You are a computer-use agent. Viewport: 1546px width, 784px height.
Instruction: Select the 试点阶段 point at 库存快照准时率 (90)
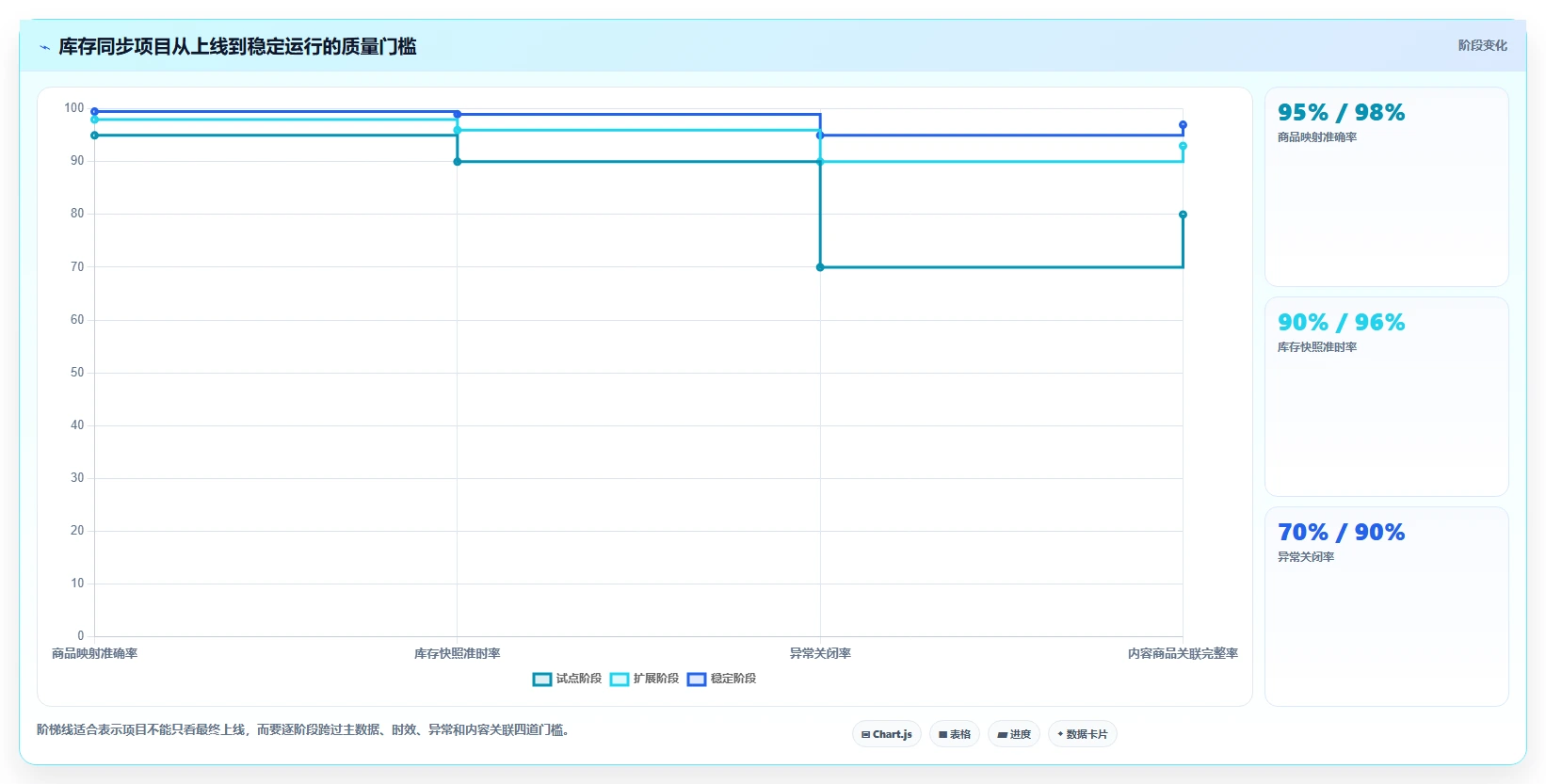458,162
